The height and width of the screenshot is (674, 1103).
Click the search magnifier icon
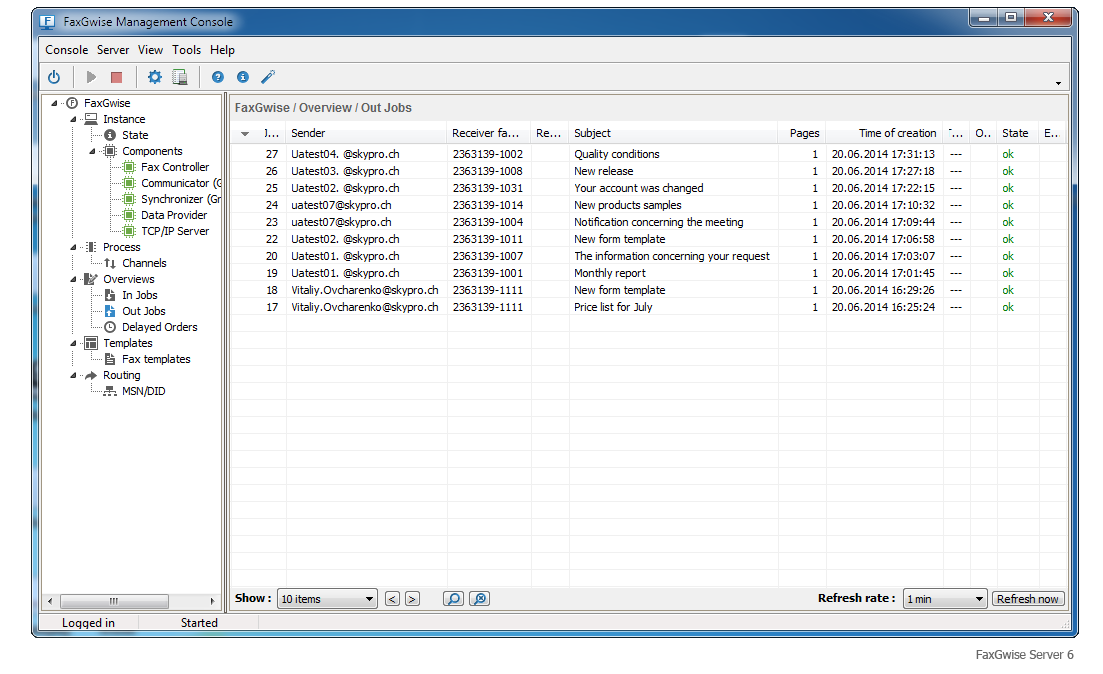[x=454, y=599]
